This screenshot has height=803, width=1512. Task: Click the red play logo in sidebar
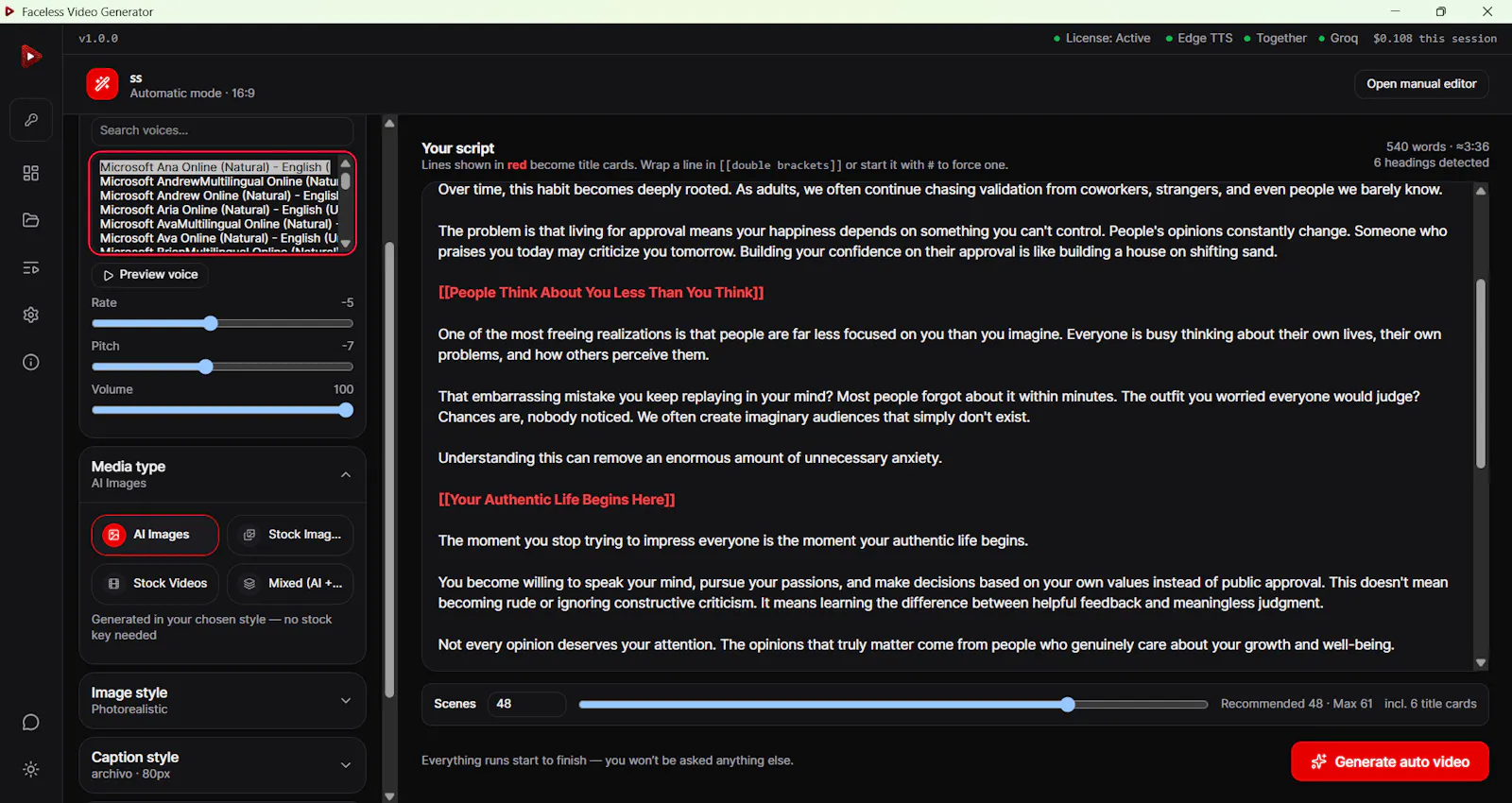point(31,57)
